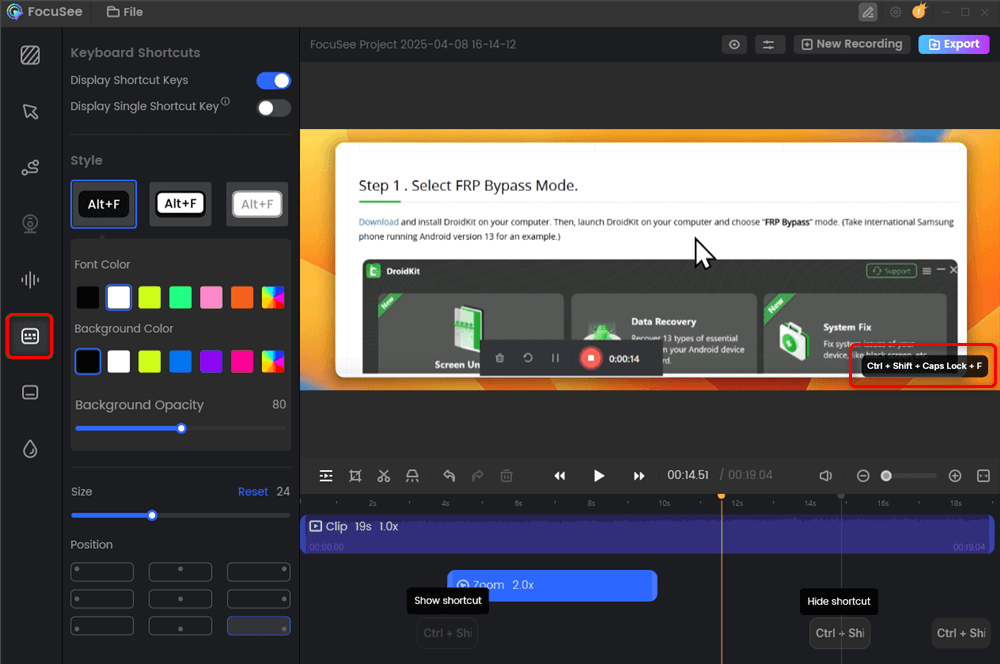Open the settings gear in title bar
This screenshot has width=1000, height=664.
895,12
